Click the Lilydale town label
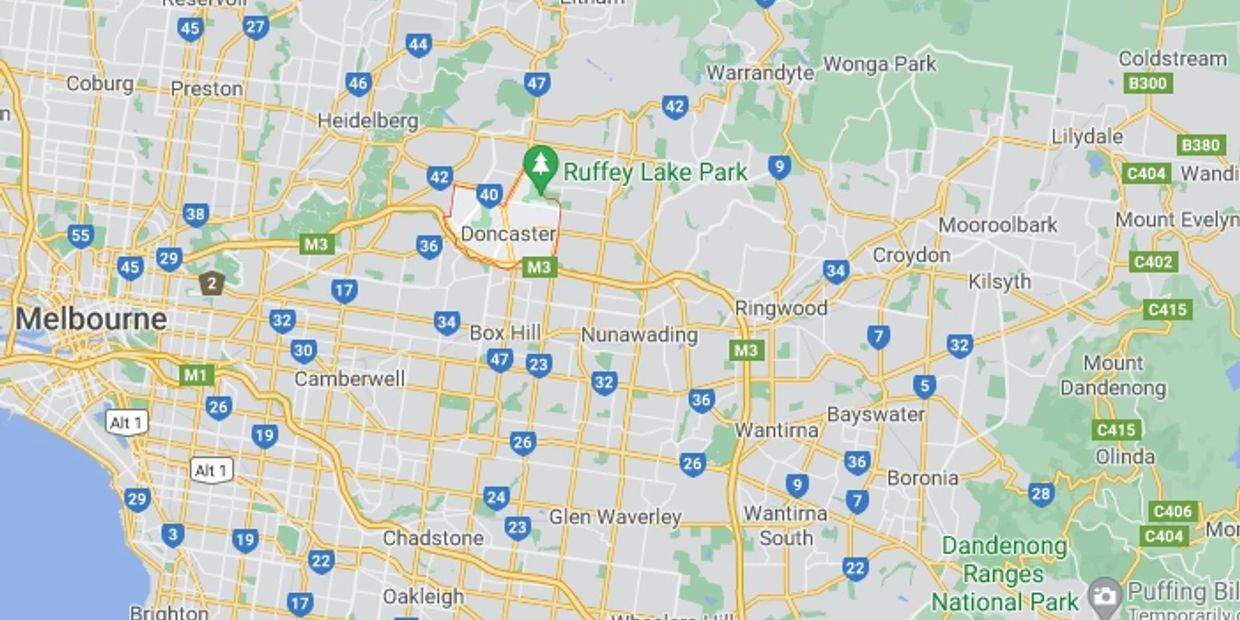 (1087, 136)
